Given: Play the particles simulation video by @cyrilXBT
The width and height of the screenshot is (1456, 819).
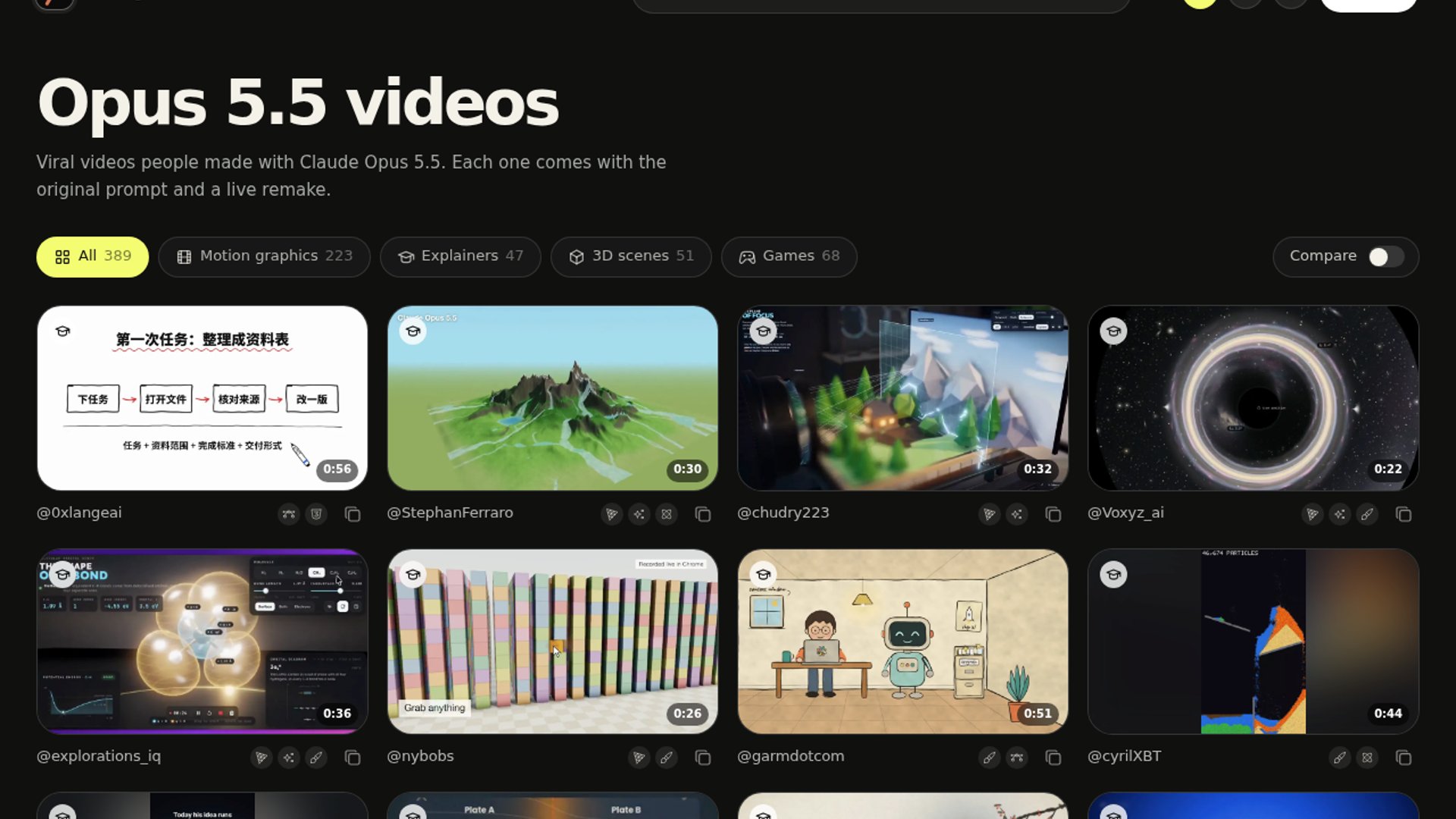Looking at the screenshot, I should click(x=1254, y=642).
